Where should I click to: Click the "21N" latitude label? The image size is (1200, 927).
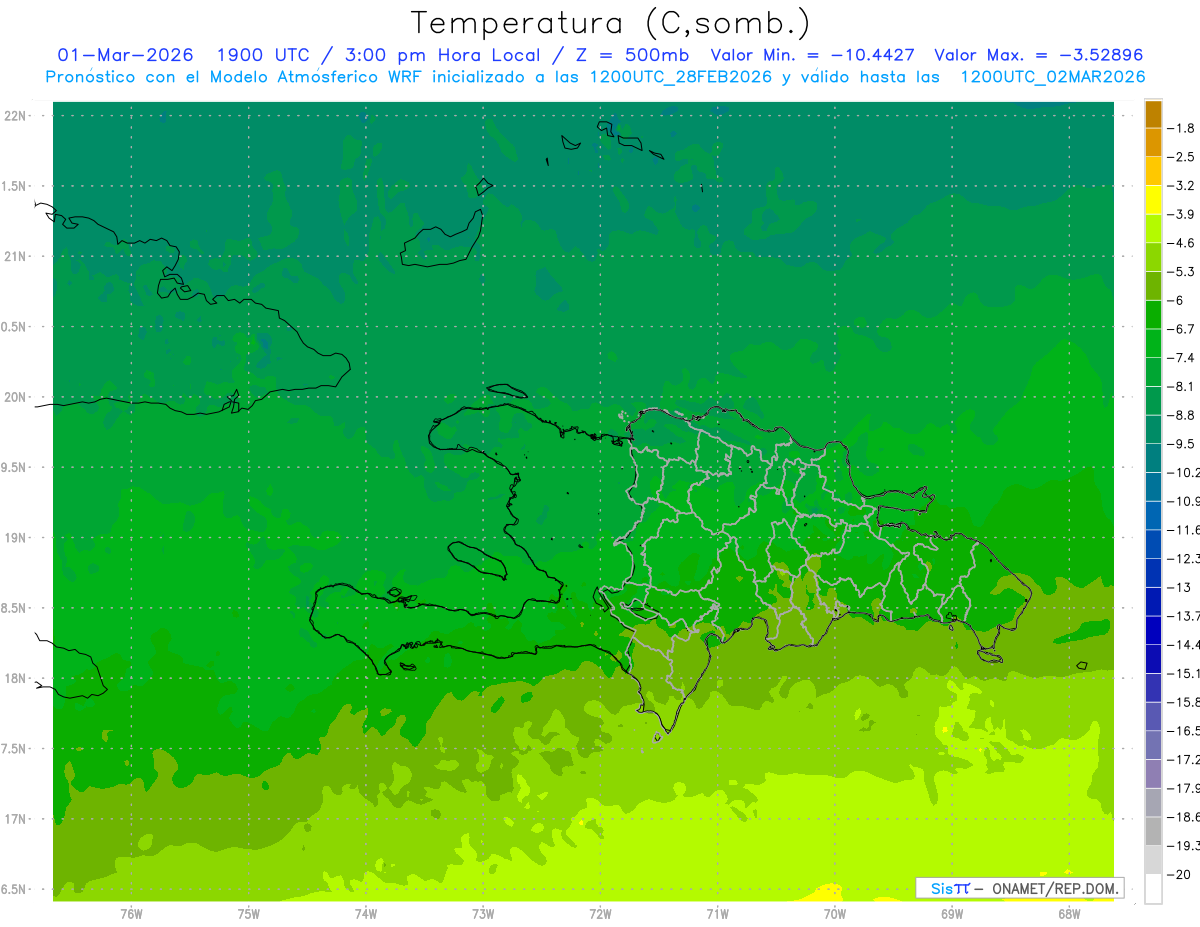16,257
